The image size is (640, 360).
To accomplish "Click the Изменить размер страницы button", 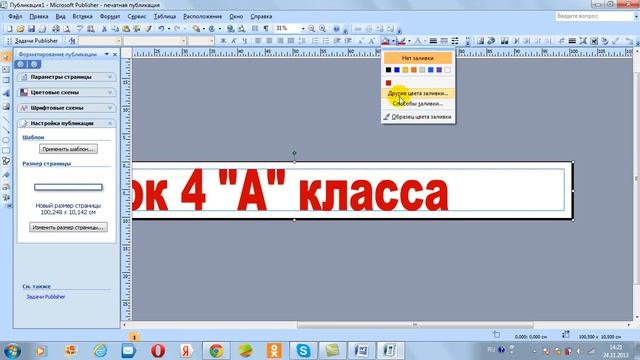I will coord(68,227).
